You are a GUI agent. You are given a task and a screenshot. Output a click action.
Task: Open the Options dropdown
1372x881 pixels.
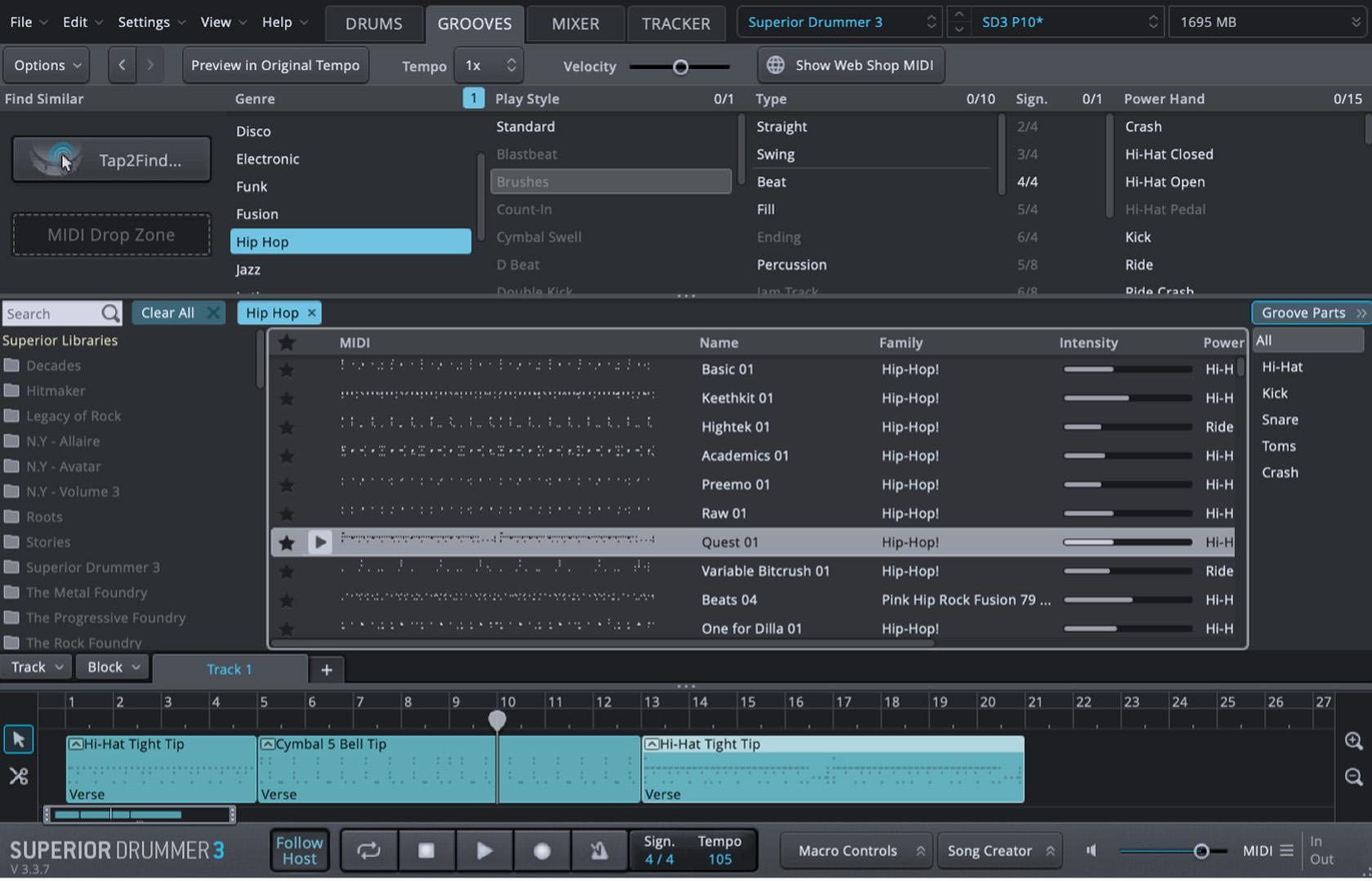pos(46,65)
